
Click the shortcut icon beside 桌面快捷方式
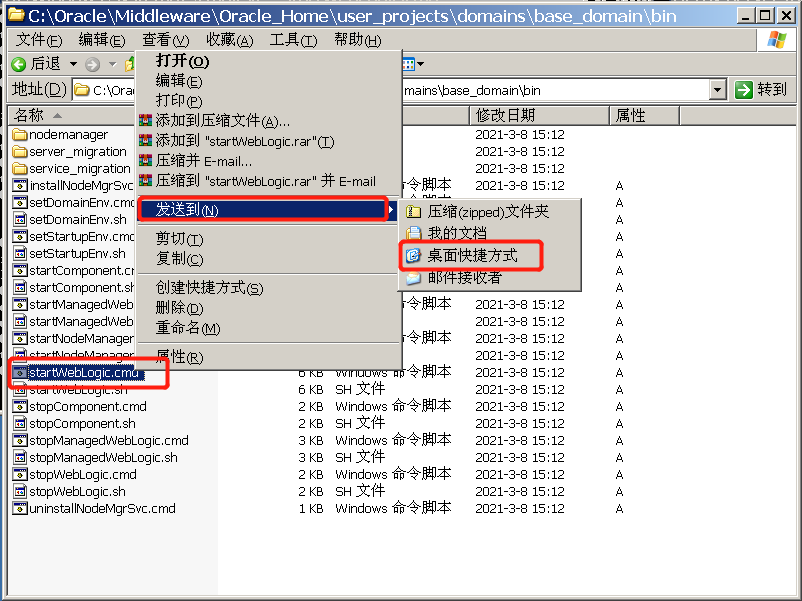point(413,255)
